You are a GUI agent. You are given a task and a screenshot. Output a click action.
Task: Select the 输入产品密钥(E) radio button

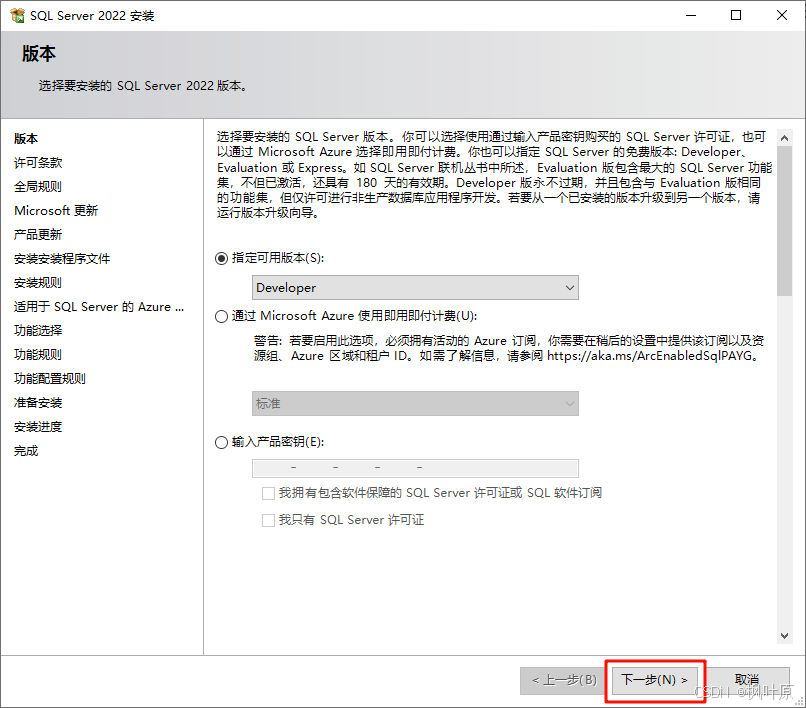pyautogui.click(x=221, y=442)
